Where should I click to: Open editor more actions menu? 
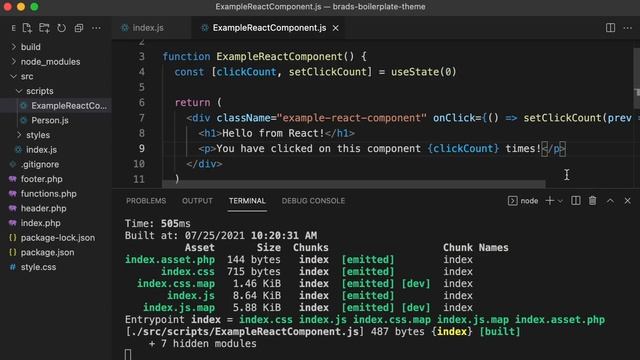(628, 28)
